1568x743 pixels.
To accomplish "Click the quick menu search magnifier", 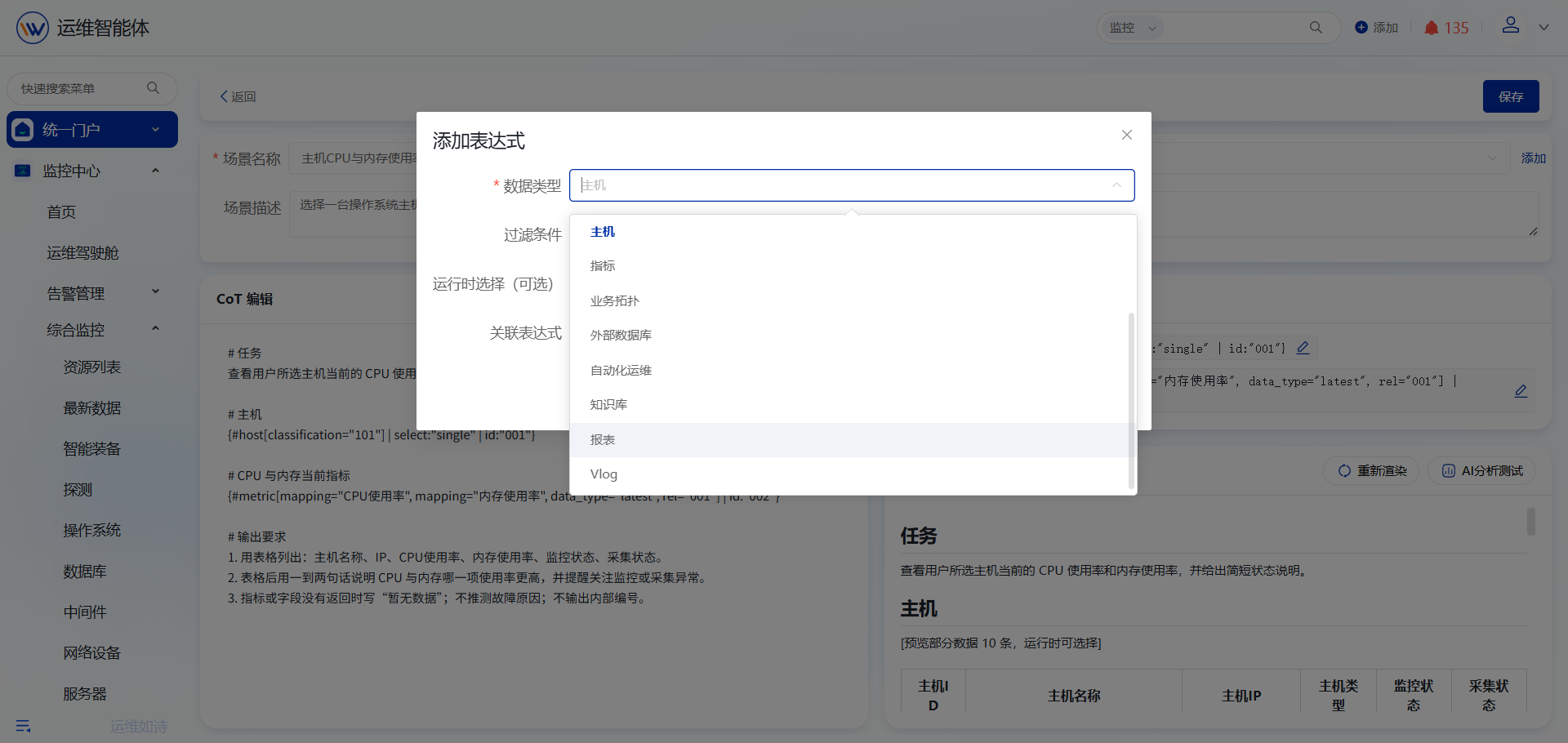I will 153,88.
